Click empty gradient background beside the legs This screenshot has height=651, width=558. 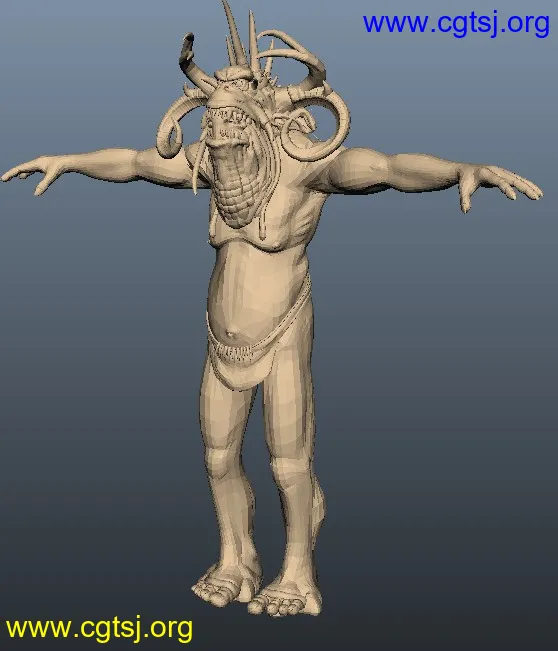(x=415, y=457)
